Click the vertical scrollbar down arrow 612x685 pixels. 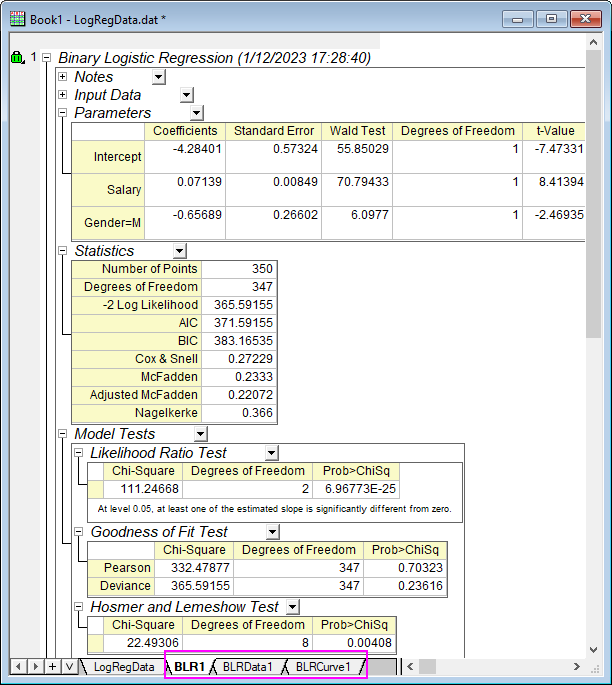click(593, 650)
